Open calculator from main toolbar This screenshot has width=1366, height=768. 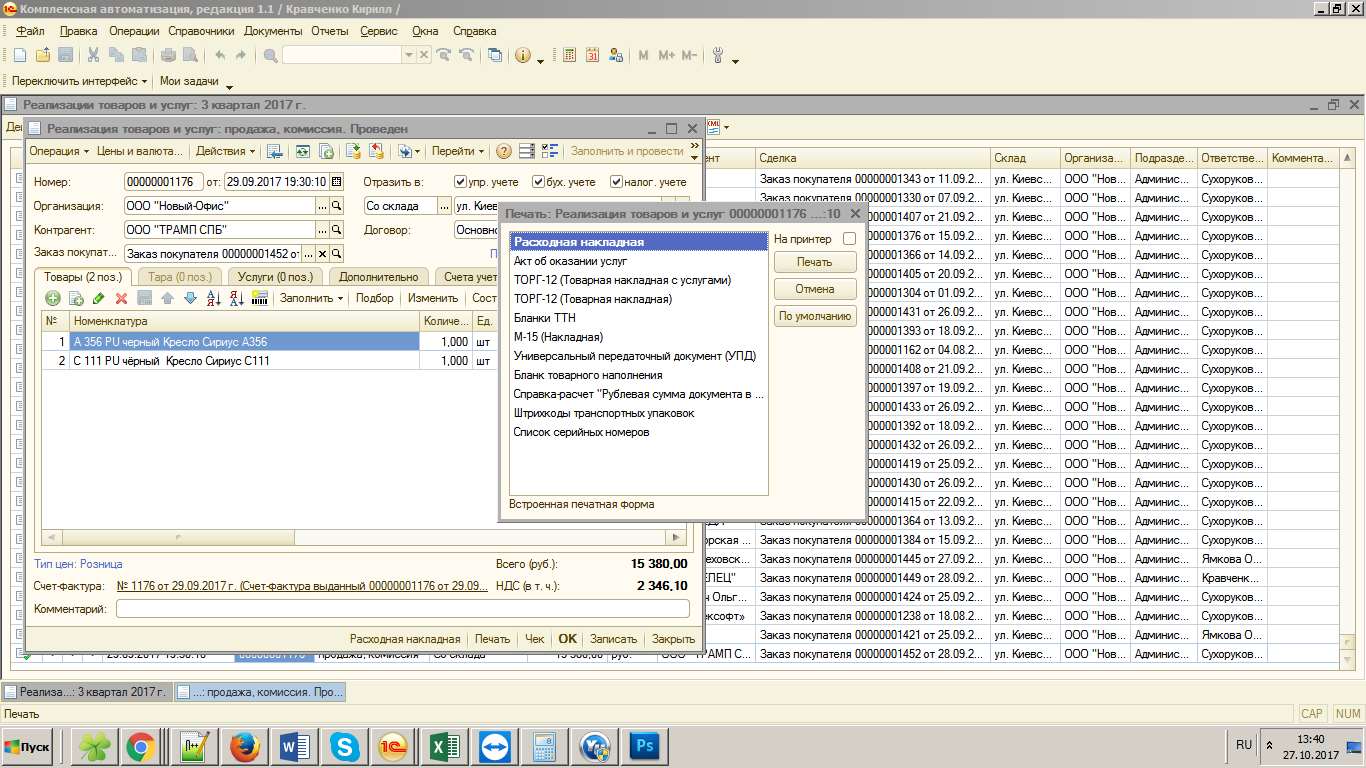click(x=569, y=56)
